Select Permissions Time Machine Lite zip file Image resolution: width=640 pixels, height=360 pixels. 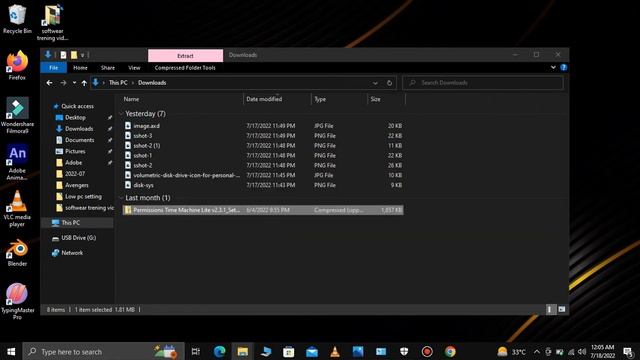point(263,210)
